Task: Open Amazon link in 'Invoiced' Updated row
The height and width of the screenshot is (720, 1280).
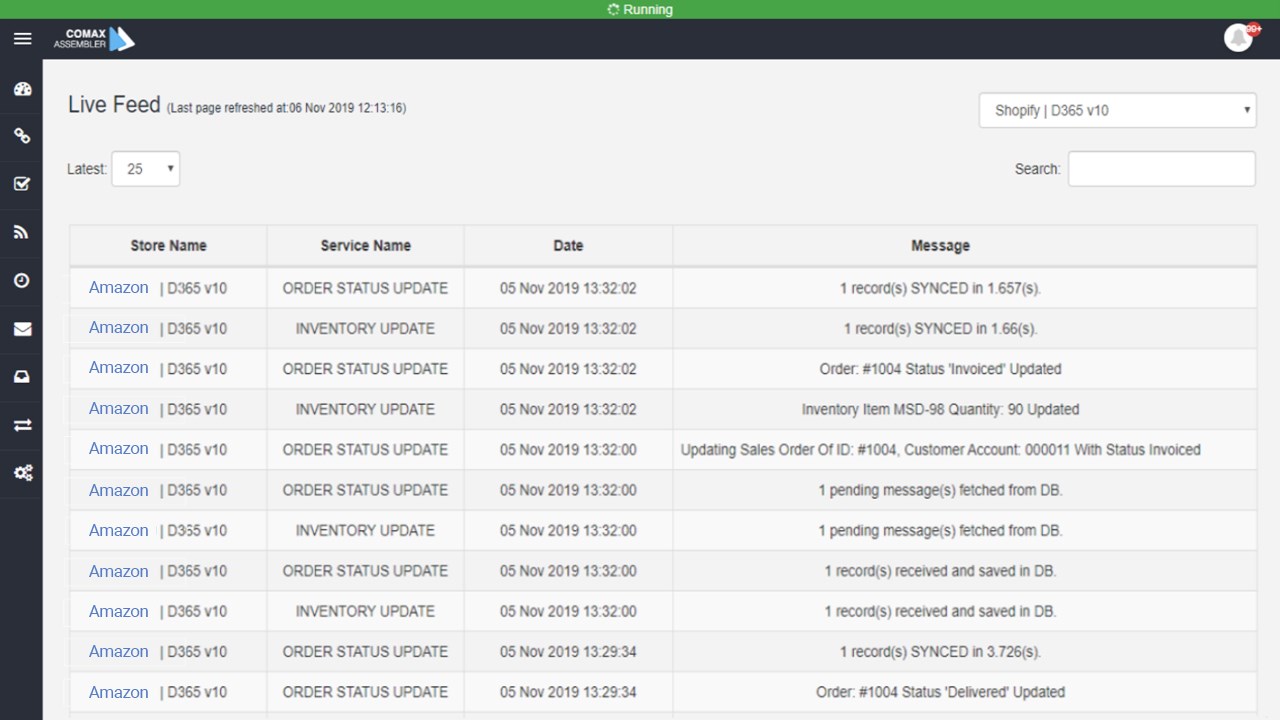Action: click(118, 367)
